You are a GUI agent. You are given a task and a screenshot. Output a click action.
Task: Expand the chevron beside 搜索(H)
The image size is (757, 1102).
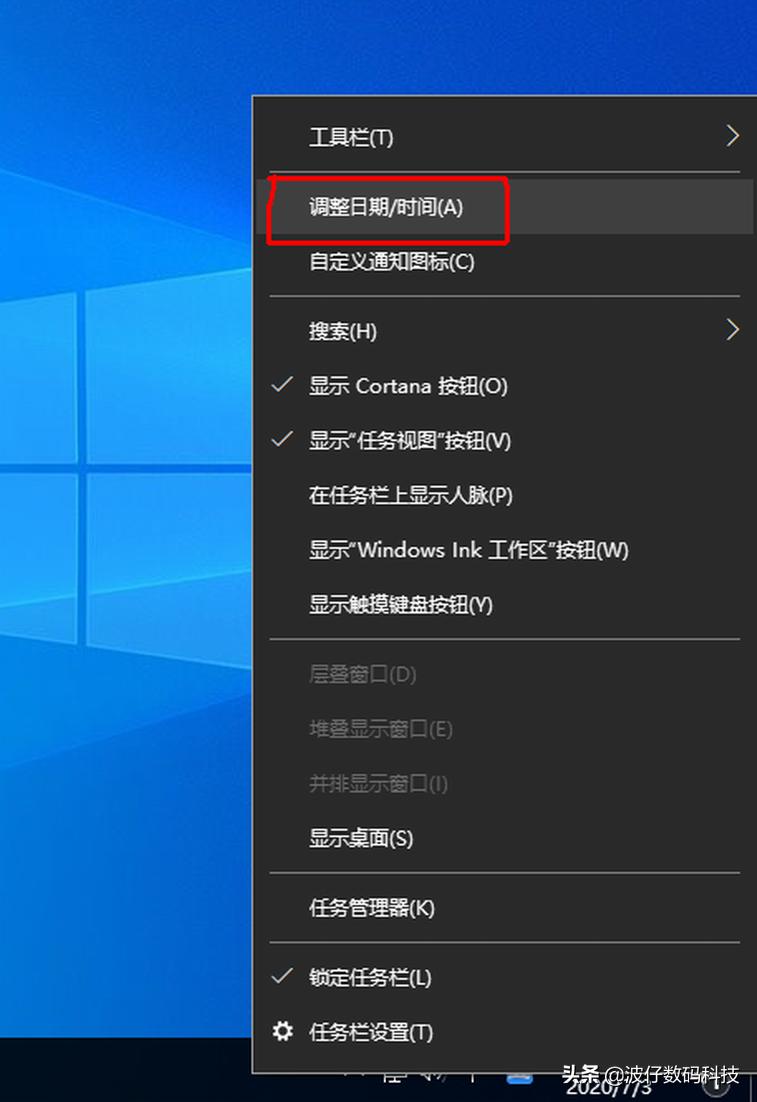(x=732, y=330)
